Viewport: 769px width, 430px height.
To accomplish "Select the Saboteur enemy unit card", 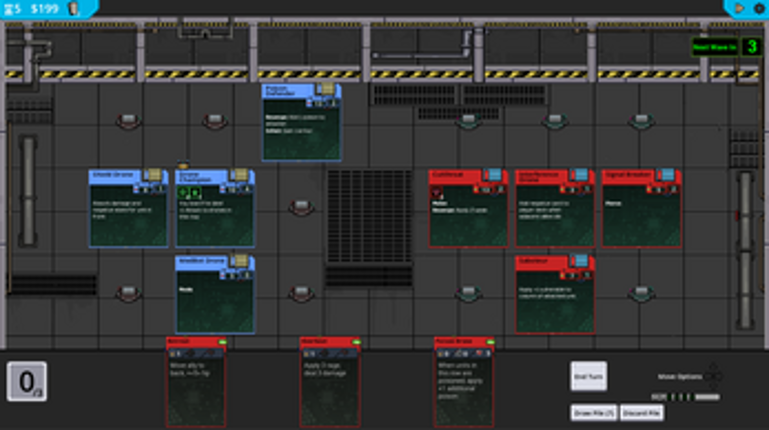I will (x=555, y=295).
